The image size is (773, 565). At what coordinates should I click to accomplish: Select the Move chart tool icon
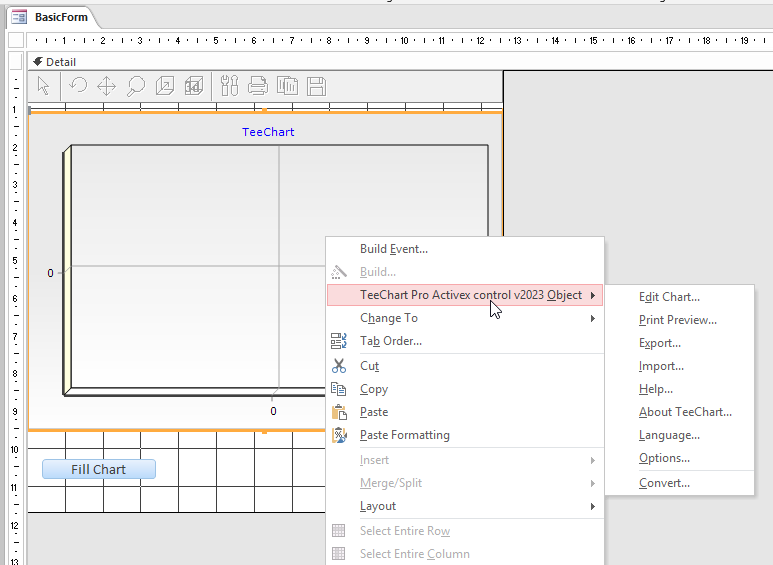106,86
